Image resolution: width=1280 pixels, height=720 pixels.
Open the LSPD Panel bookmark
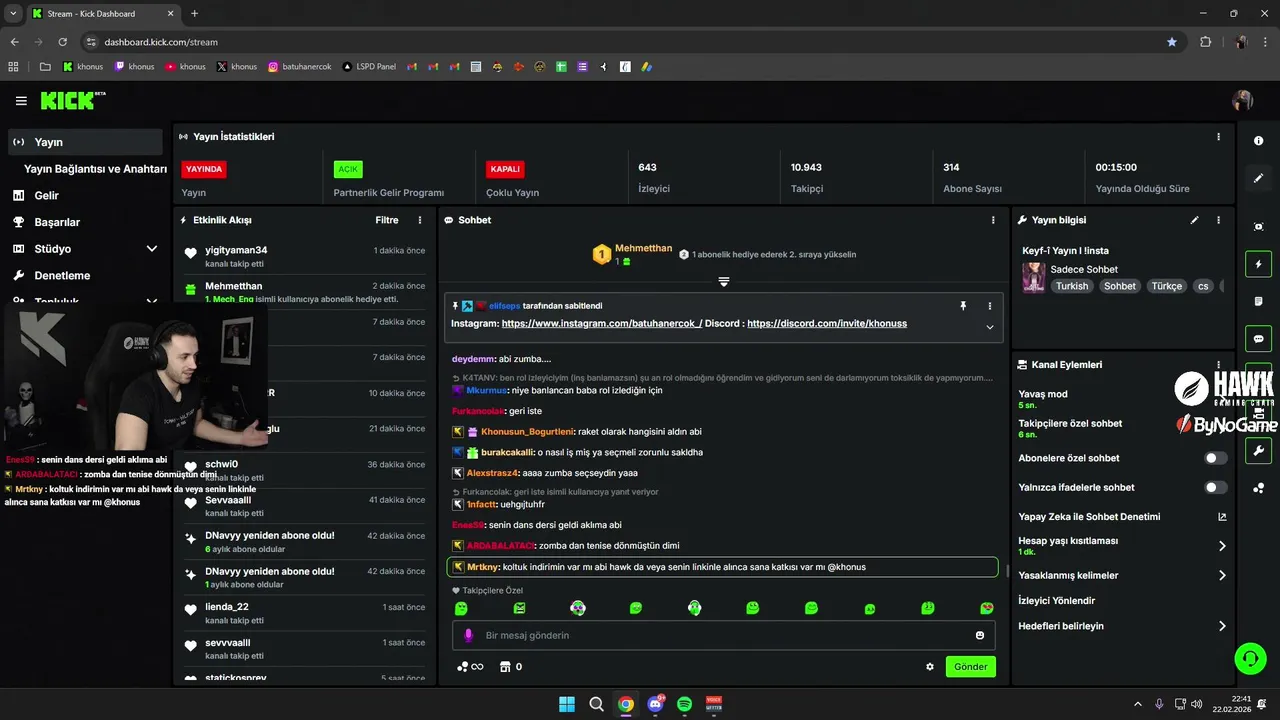[x=369, y=67]
